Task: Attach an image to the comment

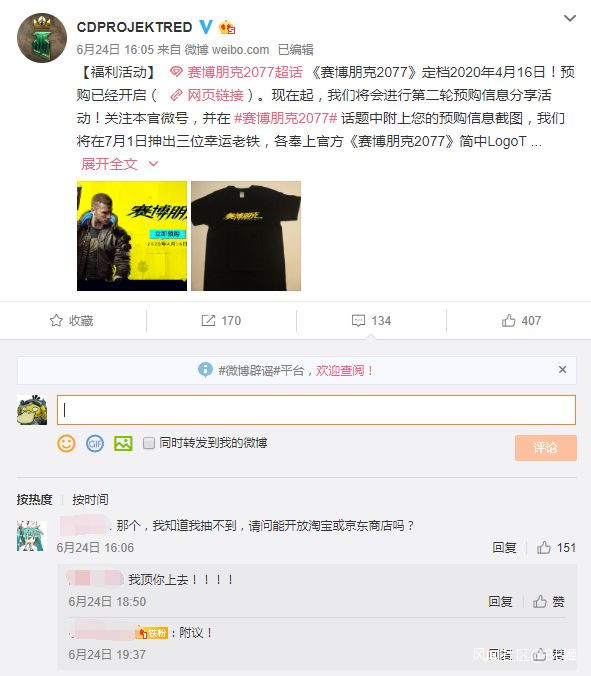Action: pyautogui.click(x=123, y=443)
